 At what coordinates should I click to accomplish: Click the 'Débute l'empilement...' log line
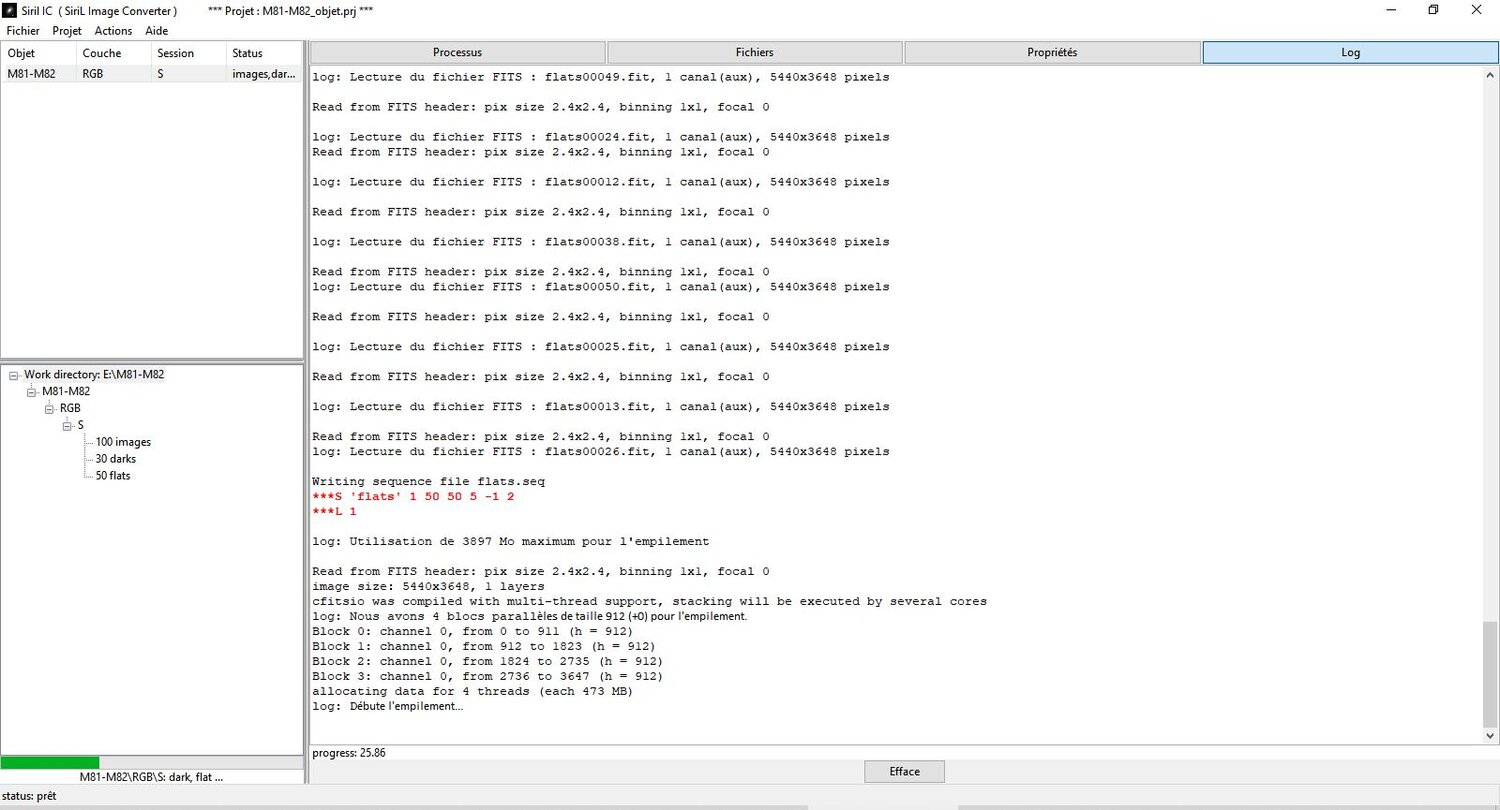[x=388, y=707]
